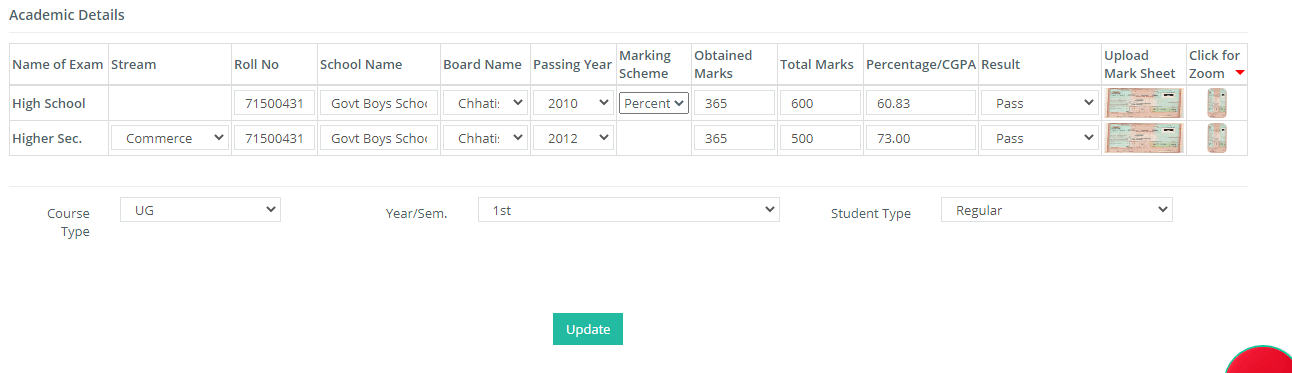This screenshot has width=1292, height=373.
Task: Open High School zoom icon
Action: point(1217,103)
